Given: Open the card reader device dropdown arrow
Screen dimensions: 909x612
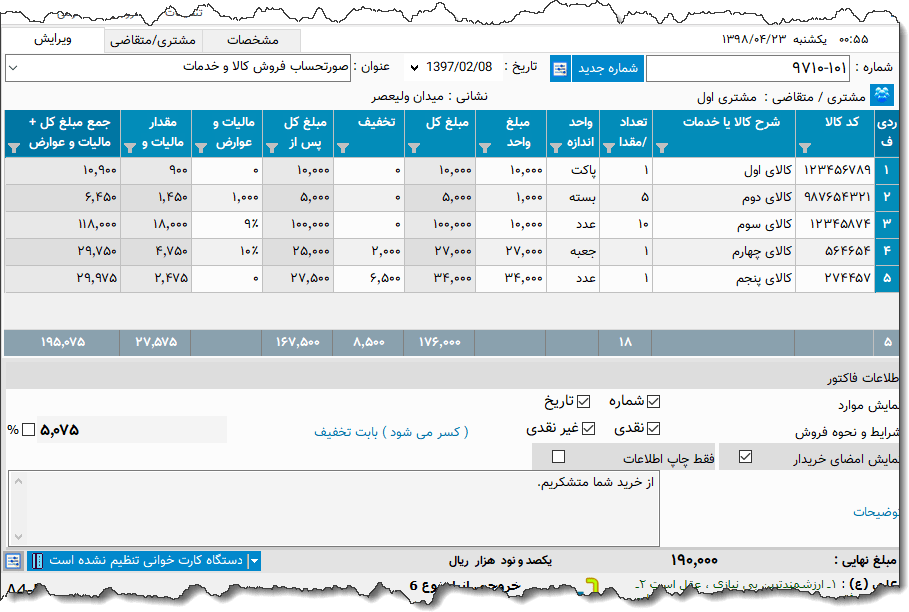Looking at the screenshot, I should click(254, 561).
